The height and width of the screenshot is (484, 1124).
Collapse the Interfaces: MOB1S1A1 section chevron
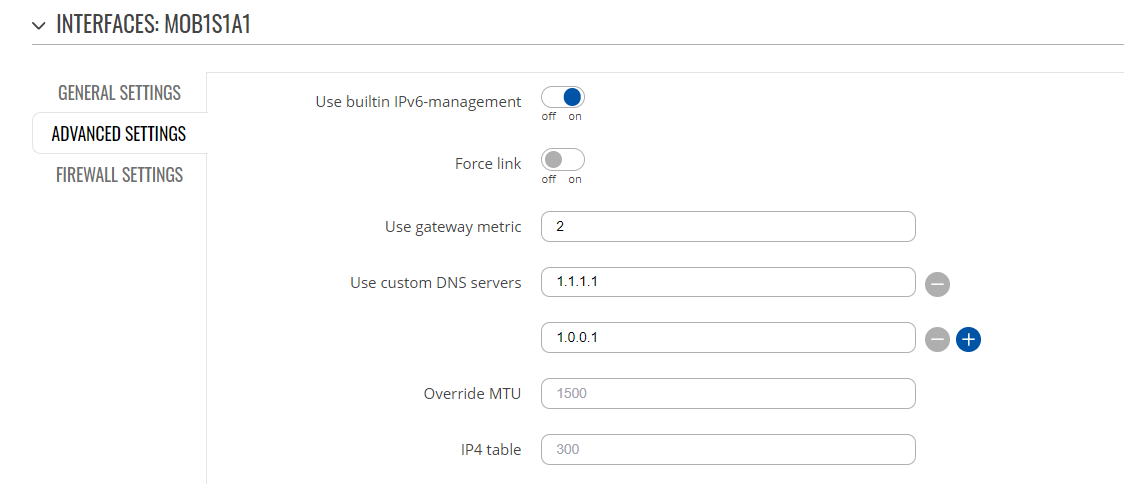tap(39, 25)
